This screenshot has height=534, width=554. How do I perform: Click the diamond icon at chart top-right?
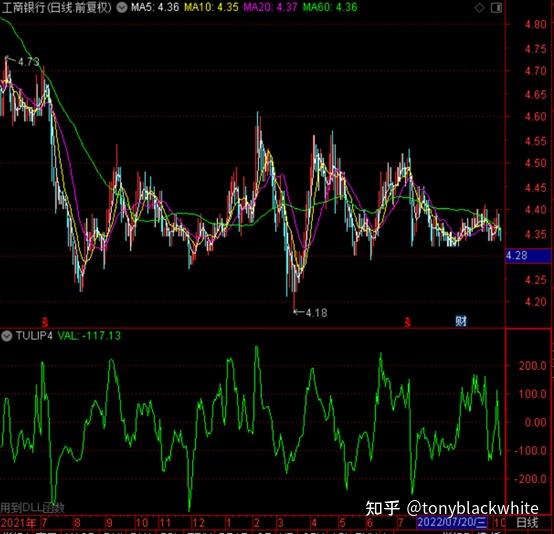(479, 7)
